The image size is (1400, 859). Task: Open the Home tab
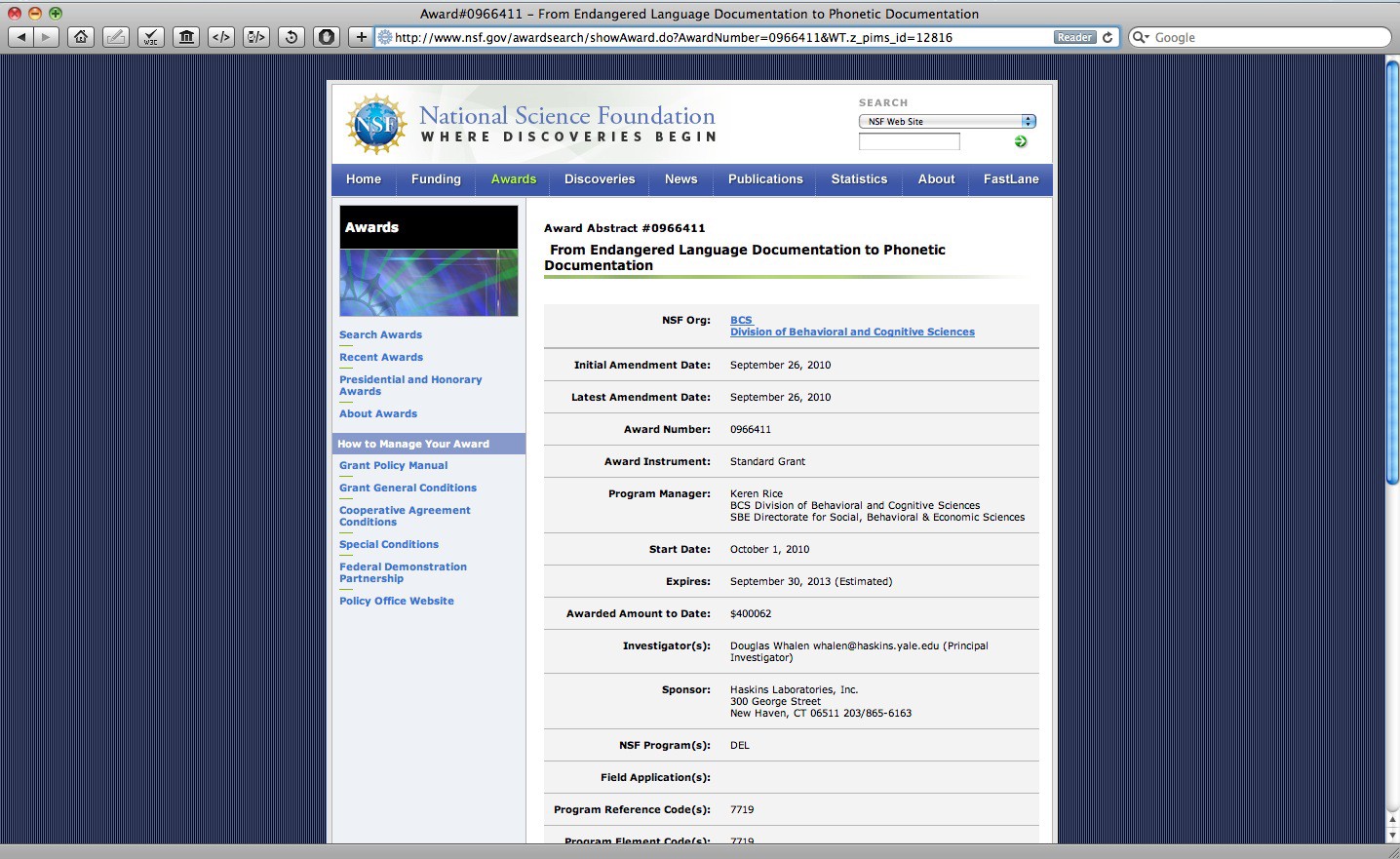pos(364,179)
